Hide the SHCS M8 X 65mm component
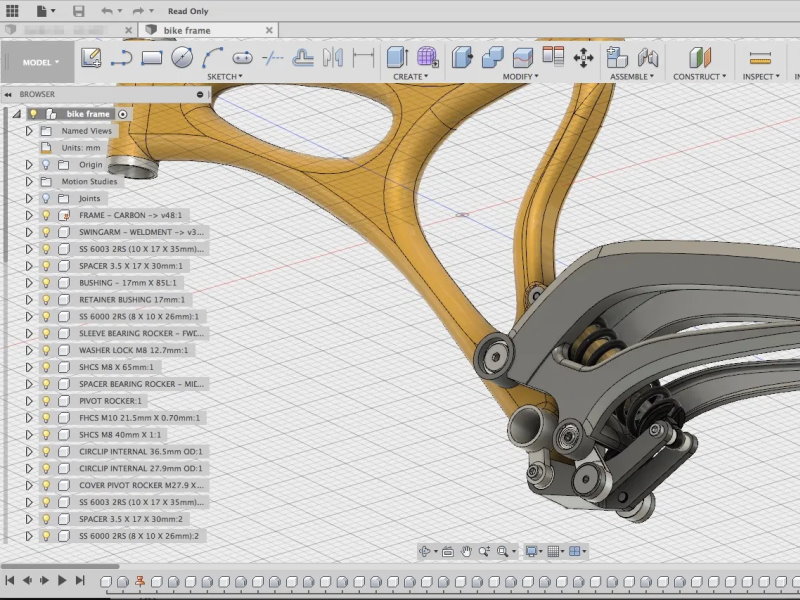 pos(46,367)
